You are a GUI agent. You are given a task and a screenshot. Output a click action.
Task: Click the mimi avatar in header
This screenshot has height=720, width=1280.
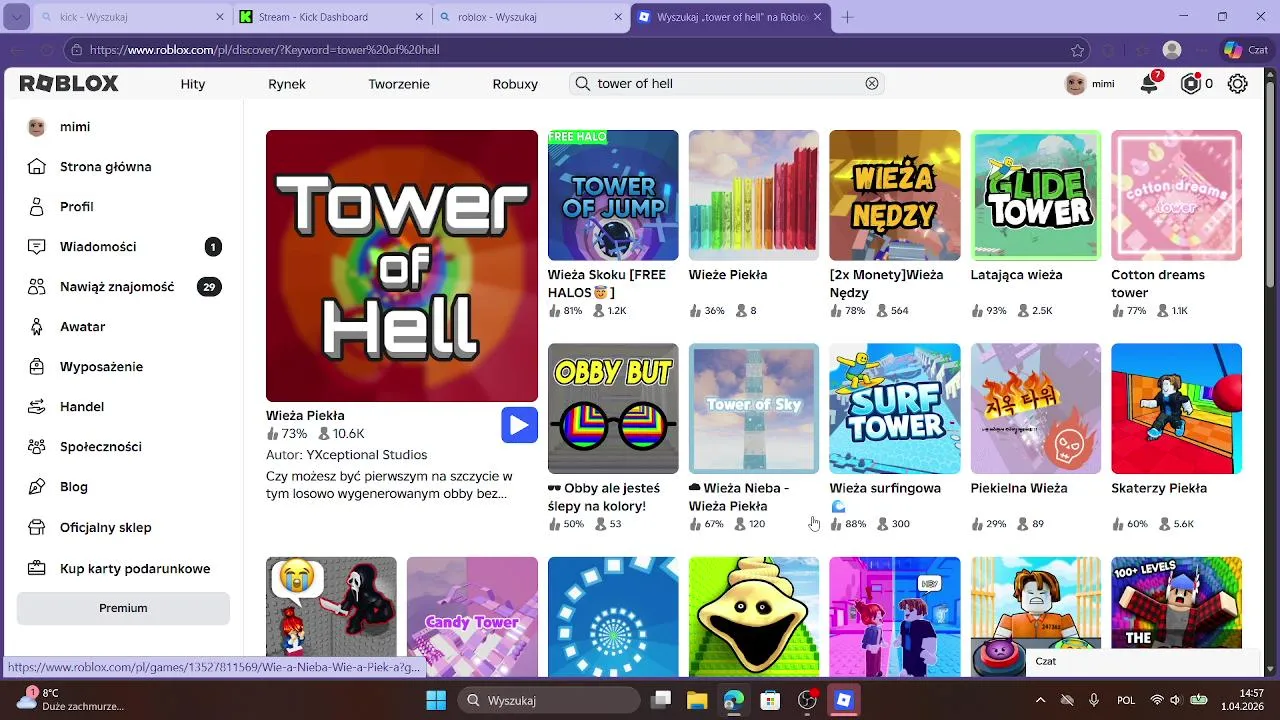pos(1076,84)
